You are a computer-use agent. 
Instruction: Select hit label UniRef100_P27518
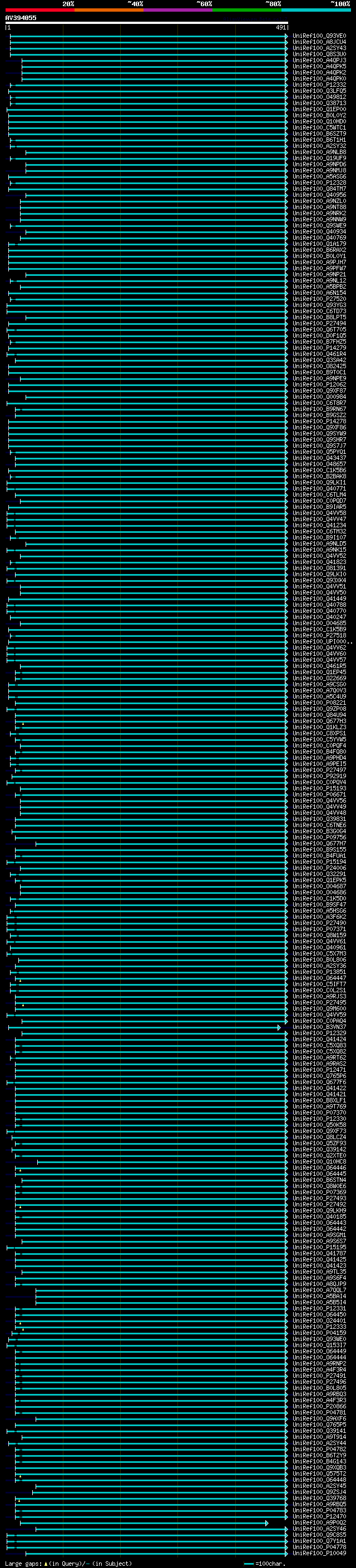pos(319,635)
